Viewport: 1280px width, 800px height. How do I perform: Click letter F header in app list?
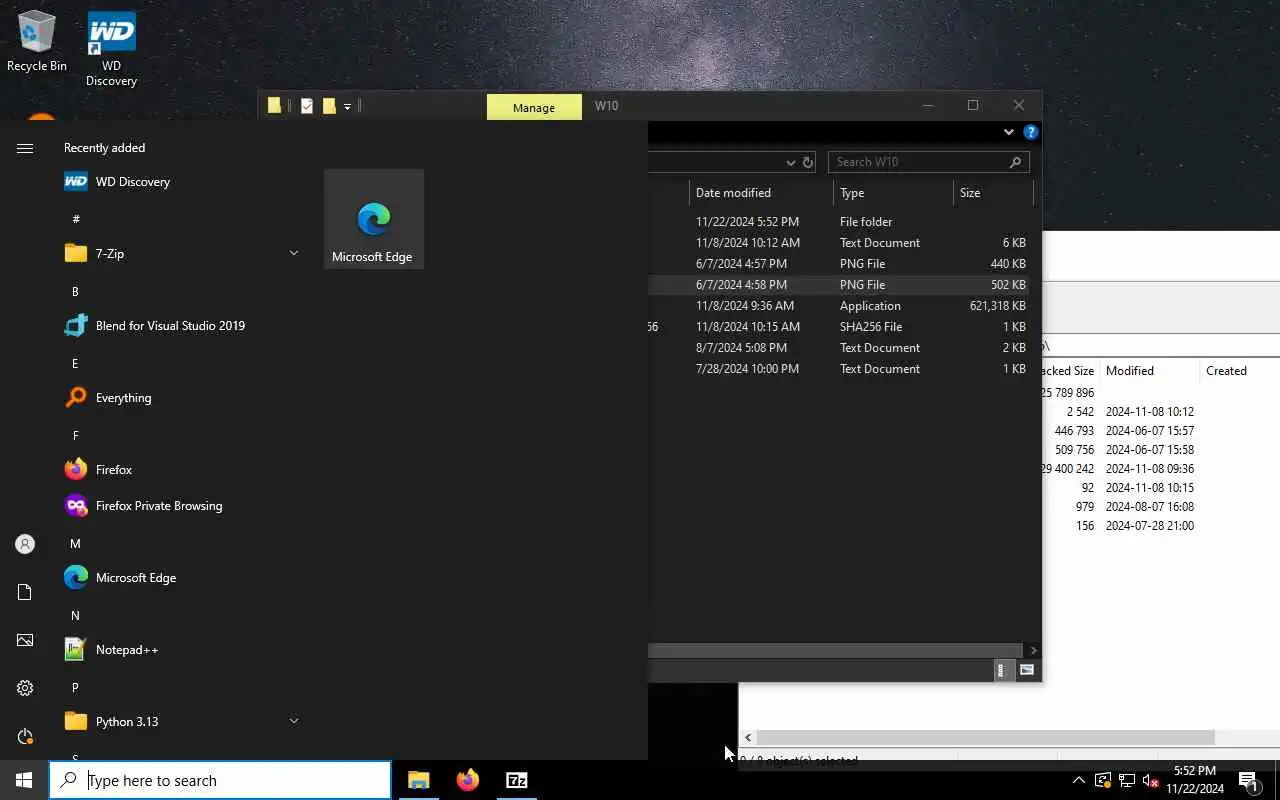point(75,436)
